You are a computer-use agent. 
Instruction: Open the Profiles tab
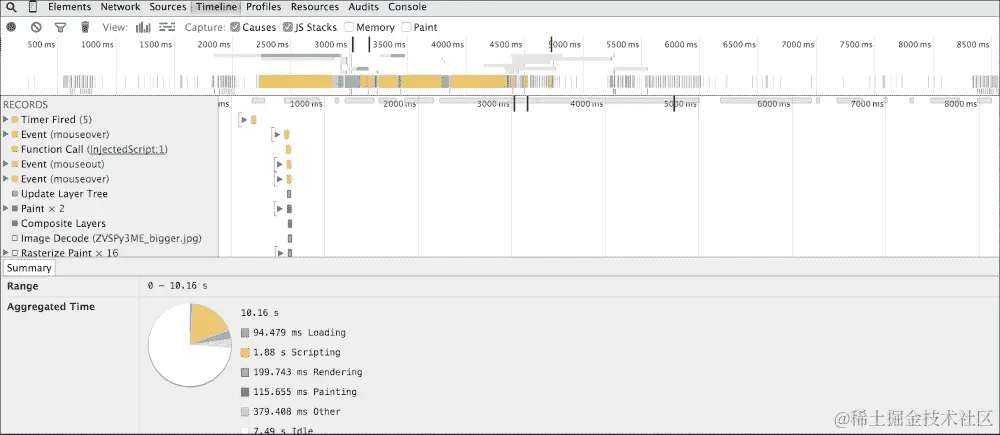(x=264, y=7)
